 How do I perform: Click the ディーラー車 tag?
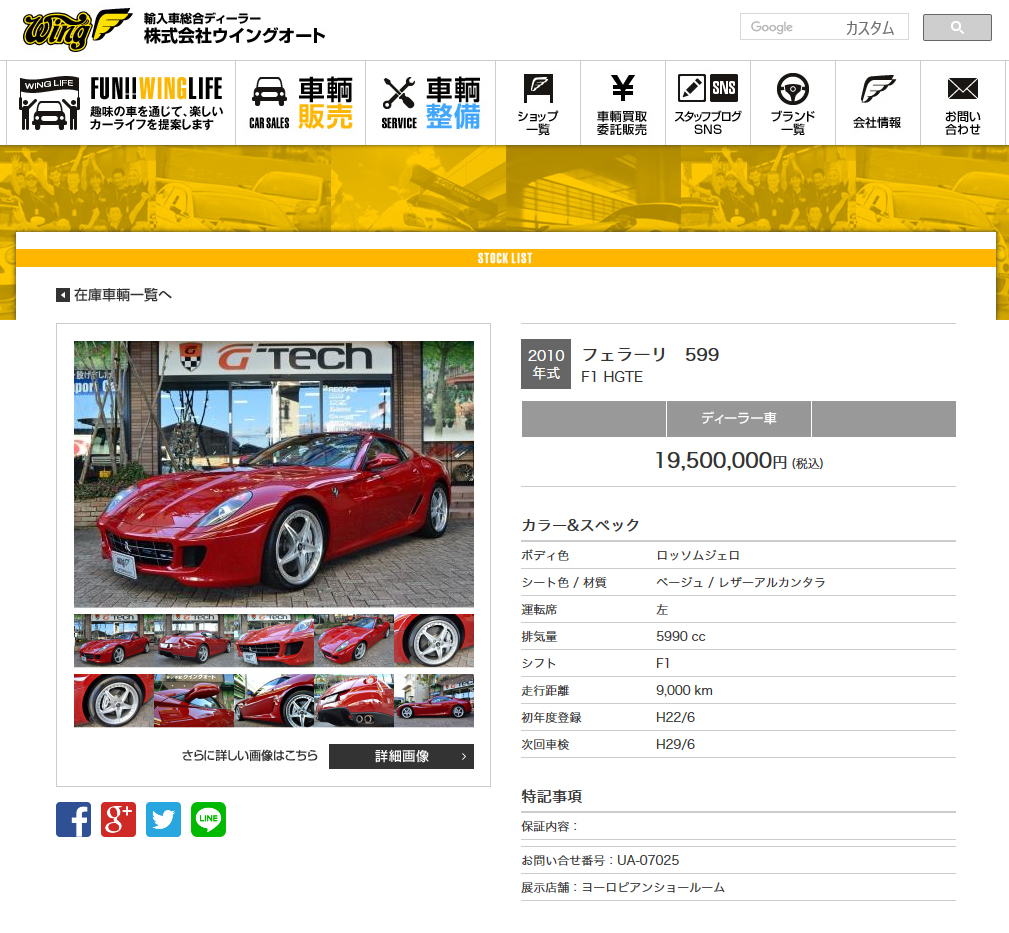click(739, 418)
